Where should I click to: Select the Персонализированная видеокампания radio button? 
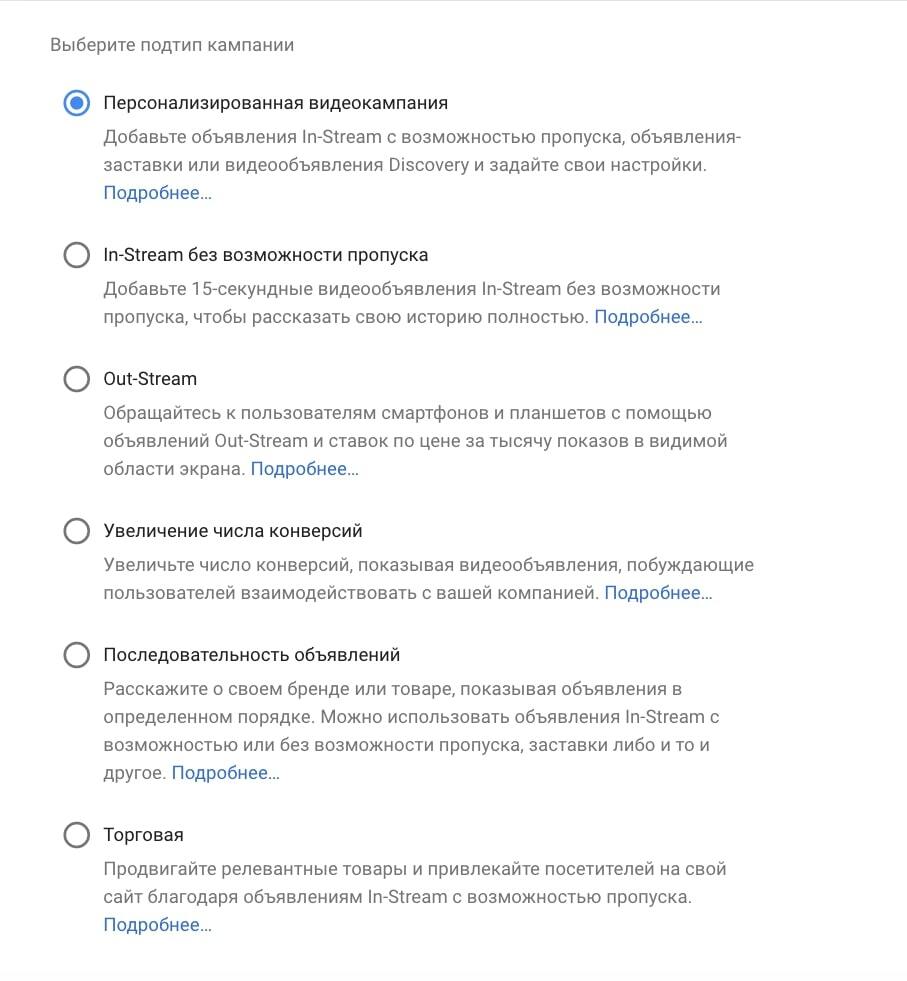pos(76,103)
